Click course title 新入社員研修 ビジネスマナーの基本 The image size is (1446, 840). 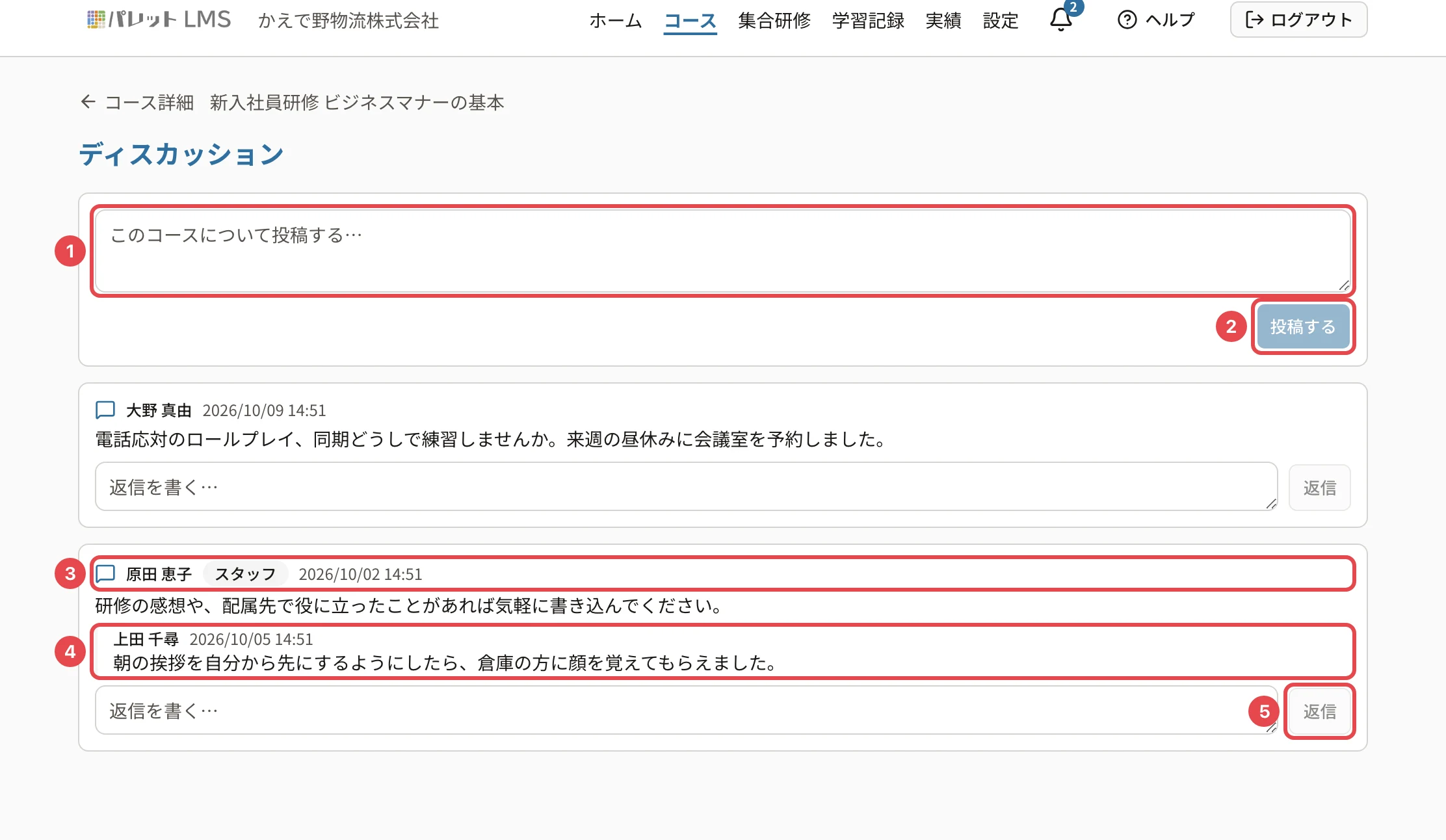pos(357,102)
